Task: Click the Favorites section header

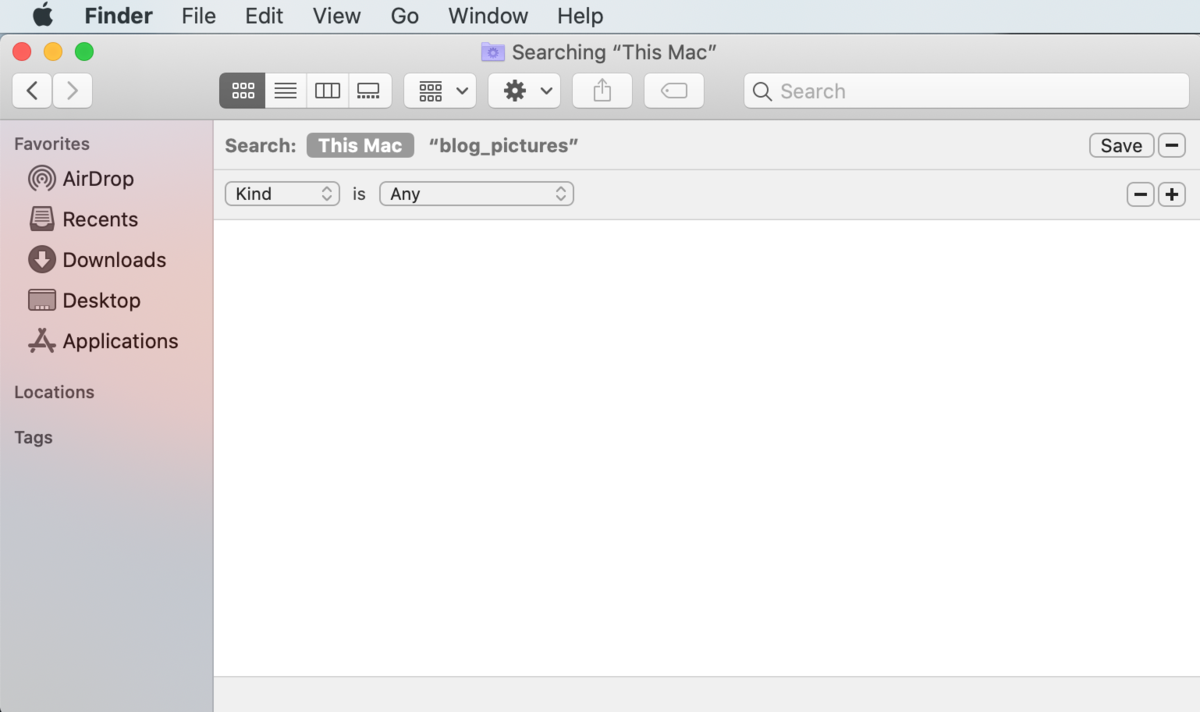Action: pos(52,144)
